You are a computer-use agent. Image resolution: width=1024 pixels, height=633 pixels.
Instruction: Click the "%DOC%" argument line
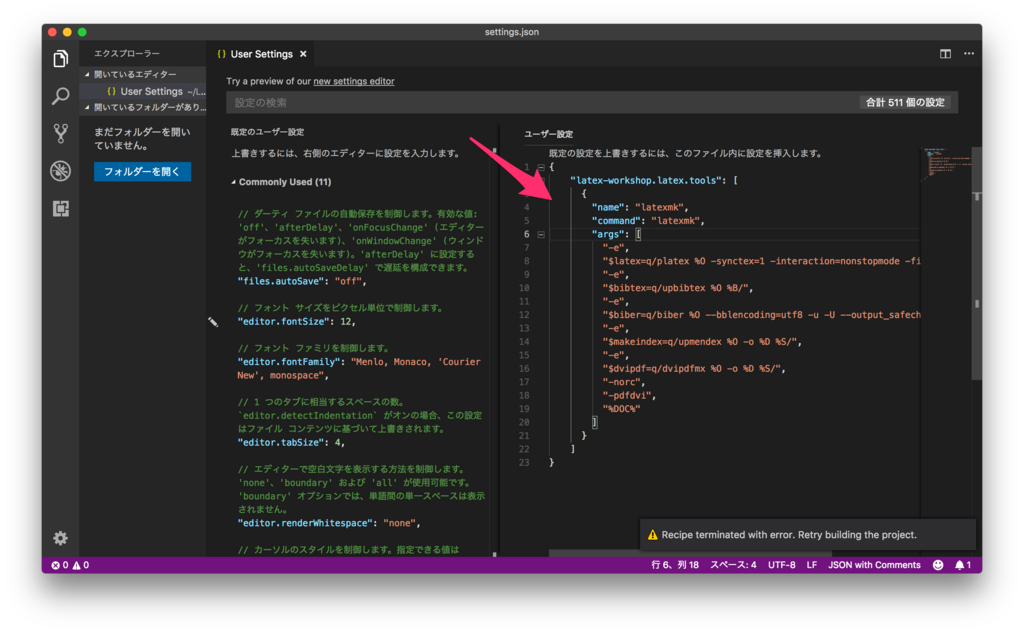(x=621, y=409)
